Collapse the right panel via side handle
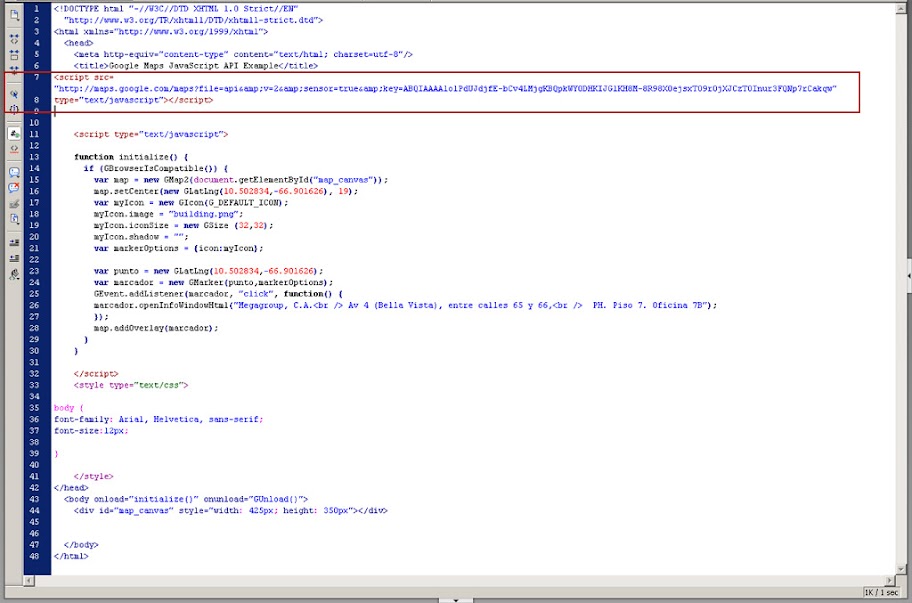 click(x=909, y=276)
